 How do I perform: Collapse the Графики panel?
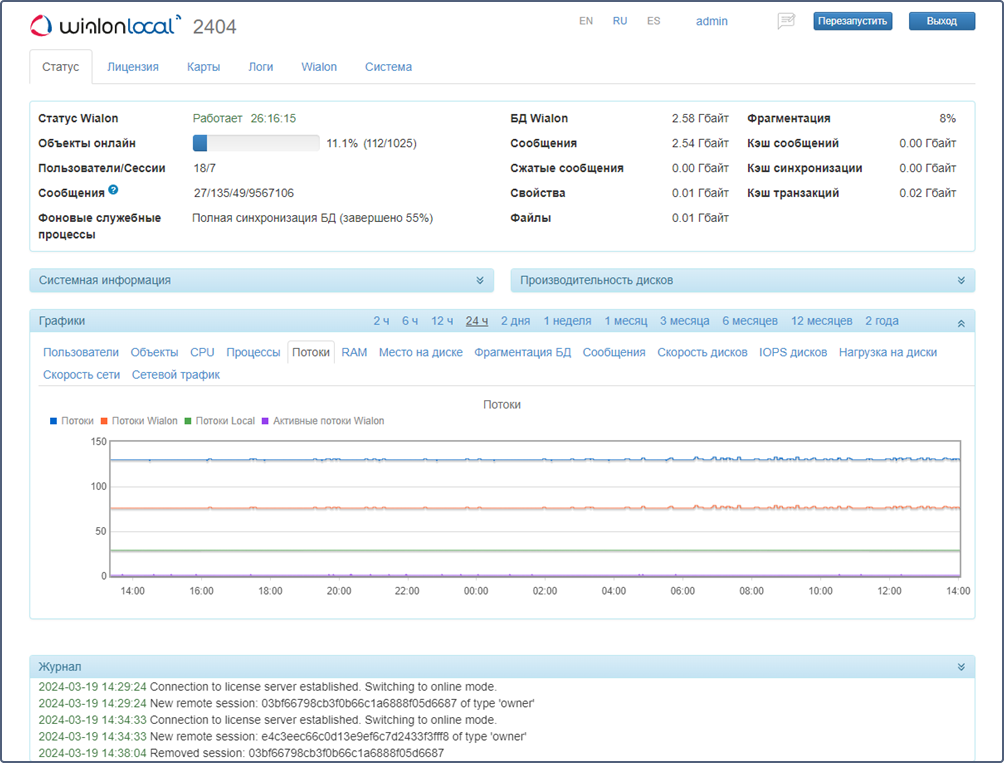coord(961,322)
